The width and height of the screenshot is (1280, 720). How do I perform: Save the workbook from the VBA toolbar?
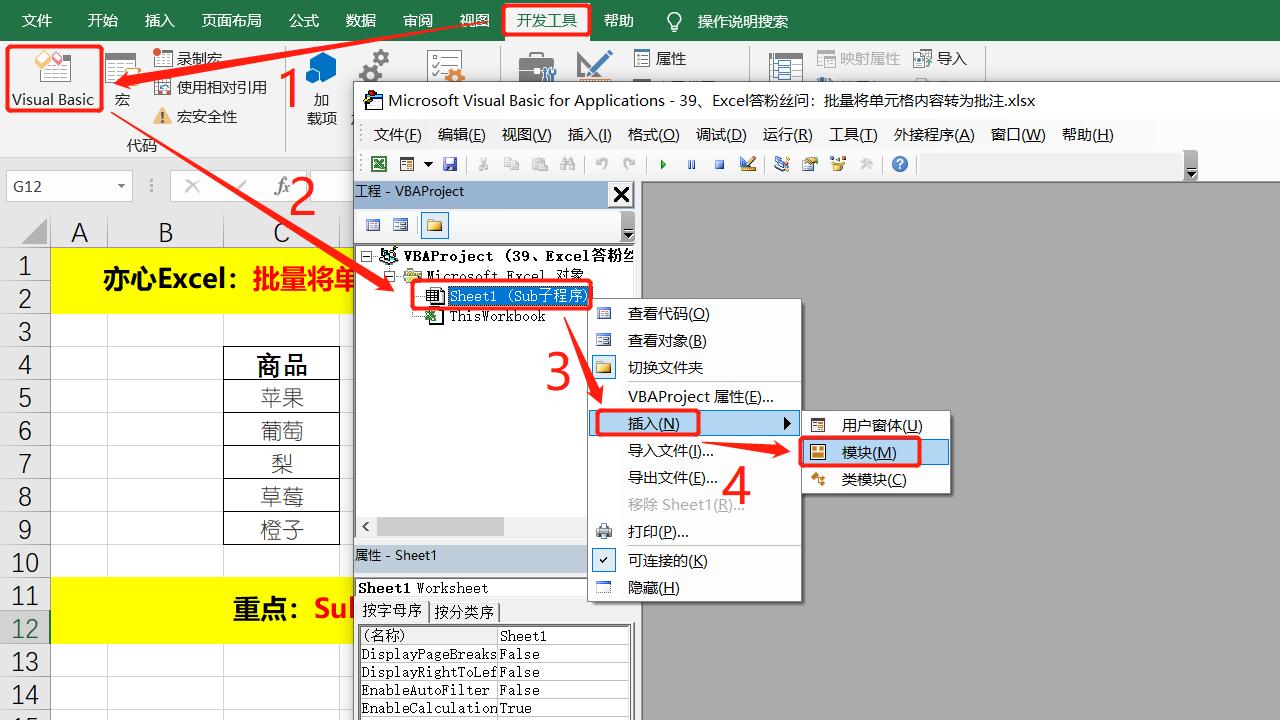(x=450, y=164)
